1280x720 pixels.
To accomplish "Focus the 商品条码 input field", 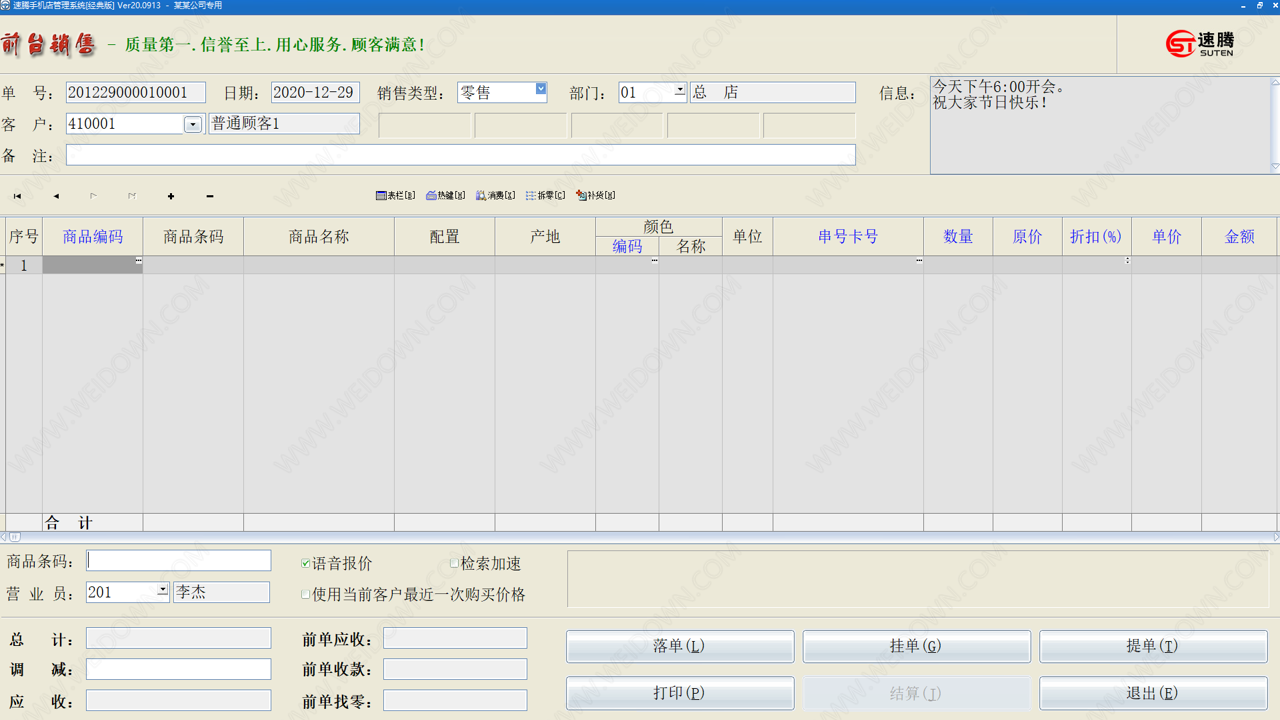I will (179, 561).
